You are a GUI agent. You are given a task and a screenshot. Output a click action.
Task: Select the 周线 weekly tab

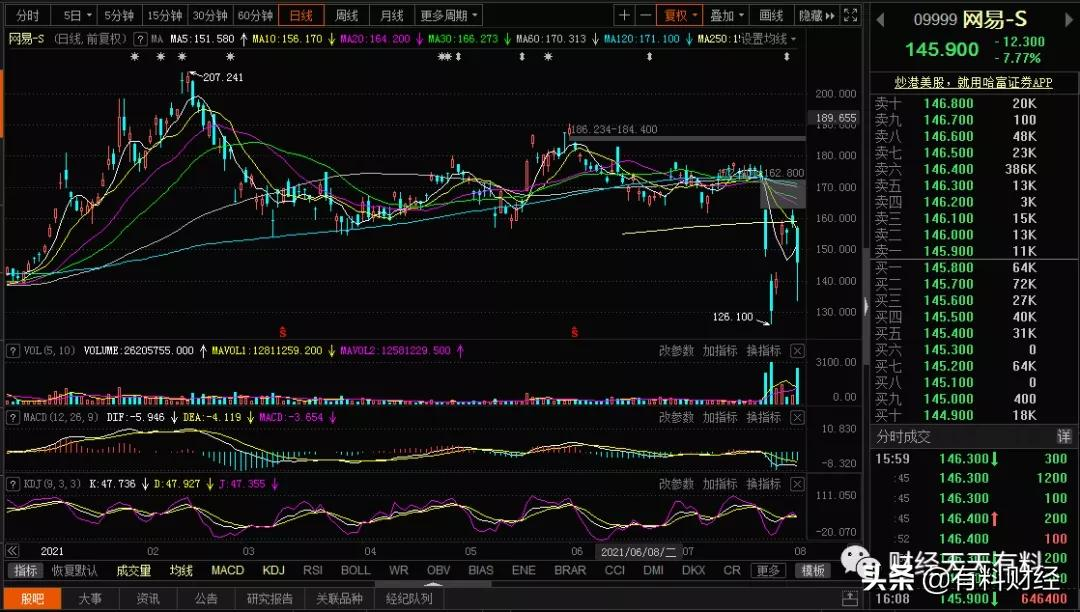[346, 15]
